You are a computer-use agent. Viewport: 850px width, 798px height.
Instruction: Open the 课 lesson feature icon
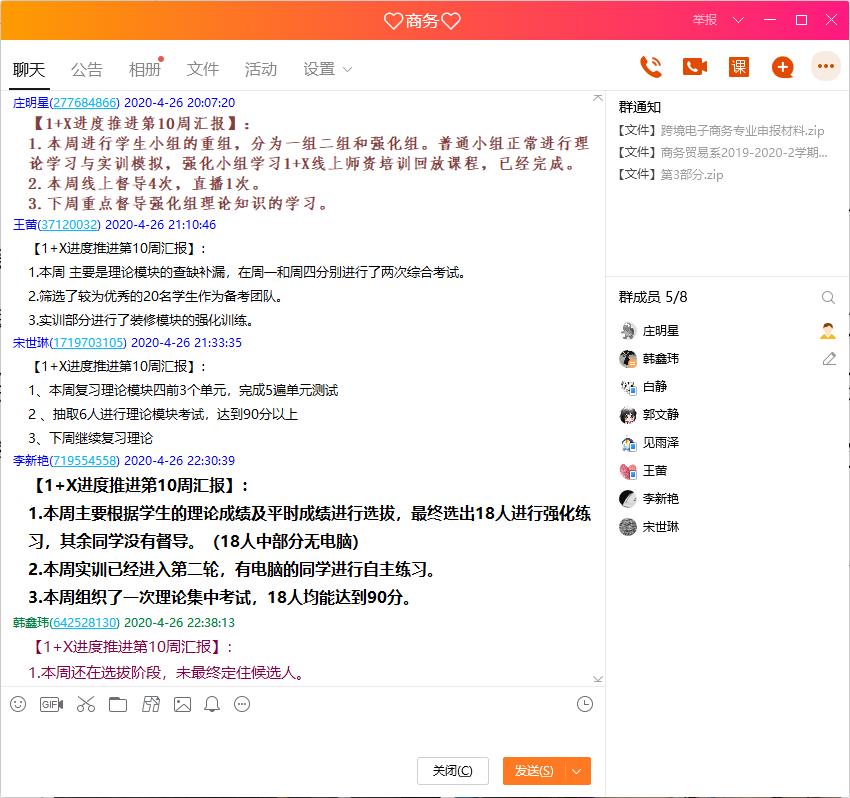click(737, 66)
